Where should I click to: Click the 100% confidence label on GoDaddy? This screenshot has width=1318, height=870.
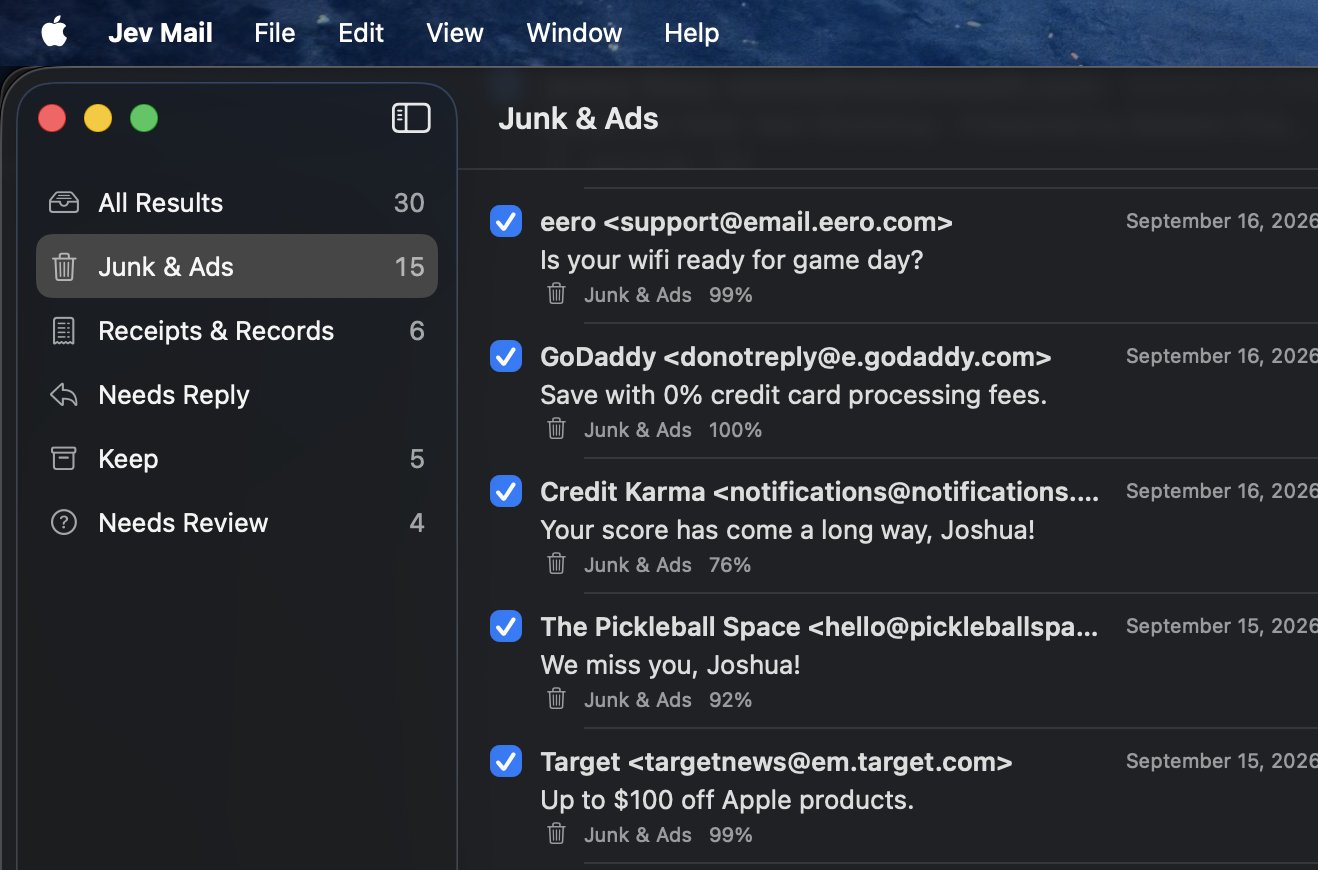[735, 430]
